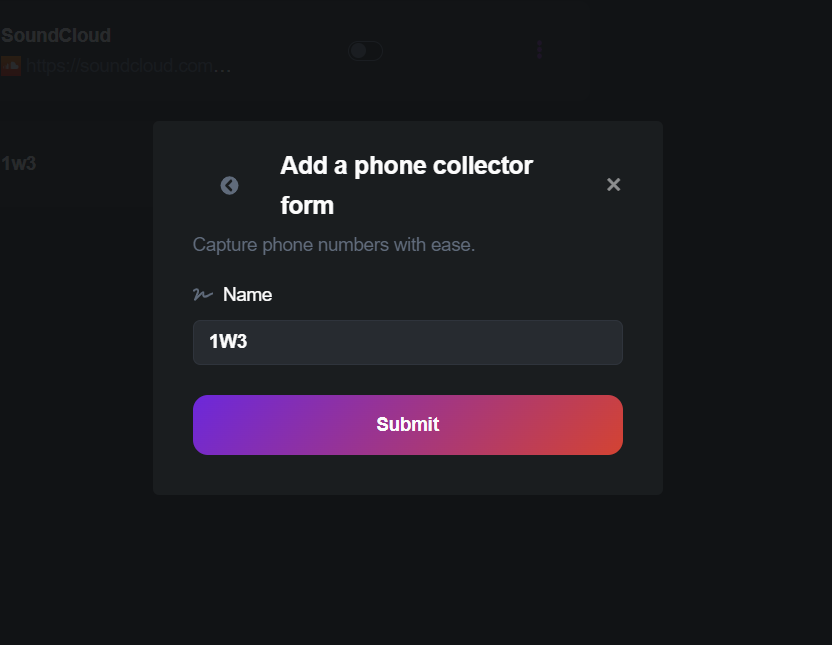Click the "1W3" text in Name field
Image resolution: width=832 pixels, height=645 pixels.
(228, 342)
